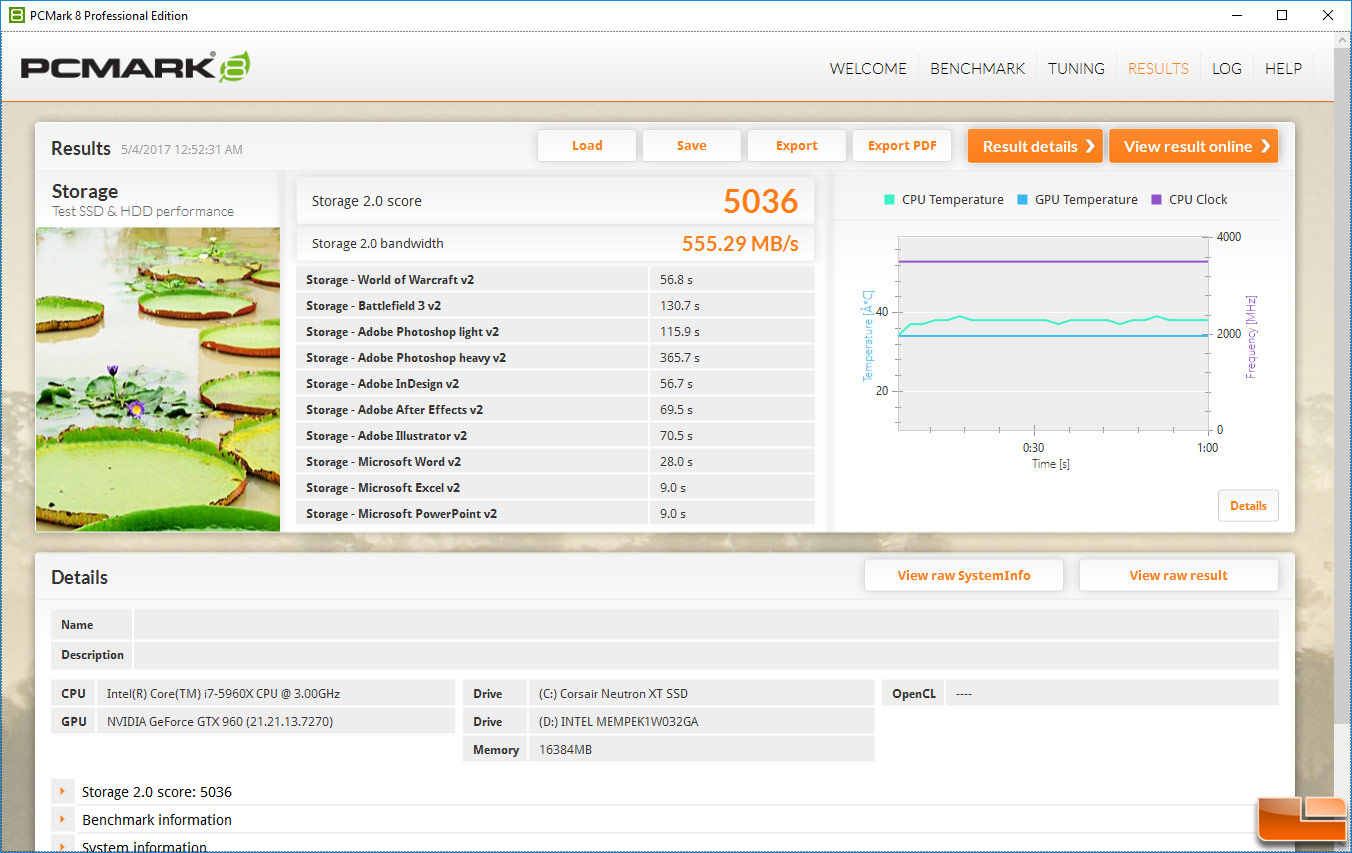Screen dimensions: 1352x853
Task: Select the Adobe Illustrator v2 row
Action: pyautogui.click(x=555, y=436)
